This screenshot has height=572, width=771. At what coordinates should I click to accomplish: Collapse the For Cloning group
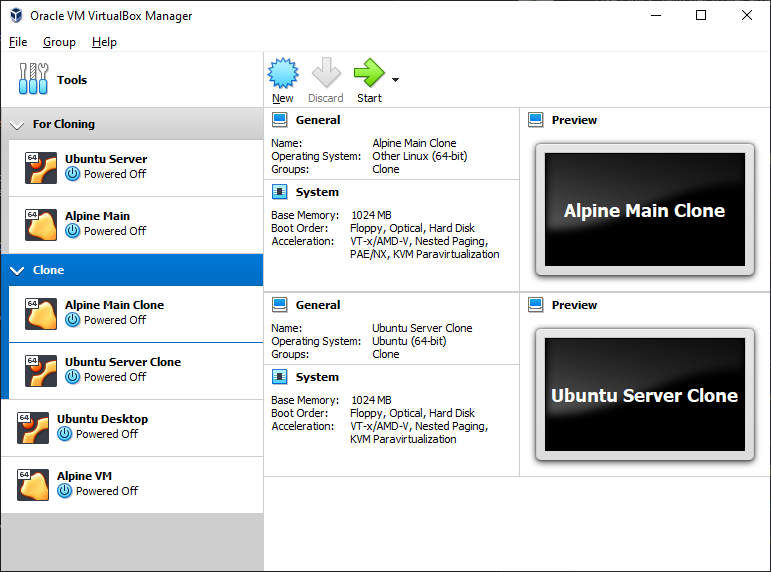click(17, 125)
